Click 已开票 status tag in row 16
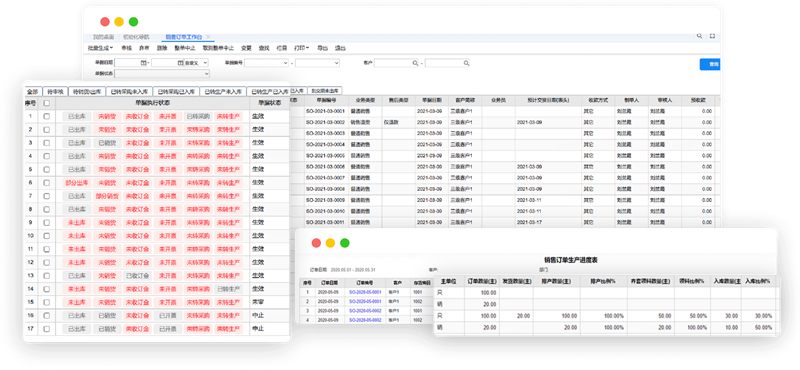The width and height of the screenshot is (800, 370). point(167,315)
